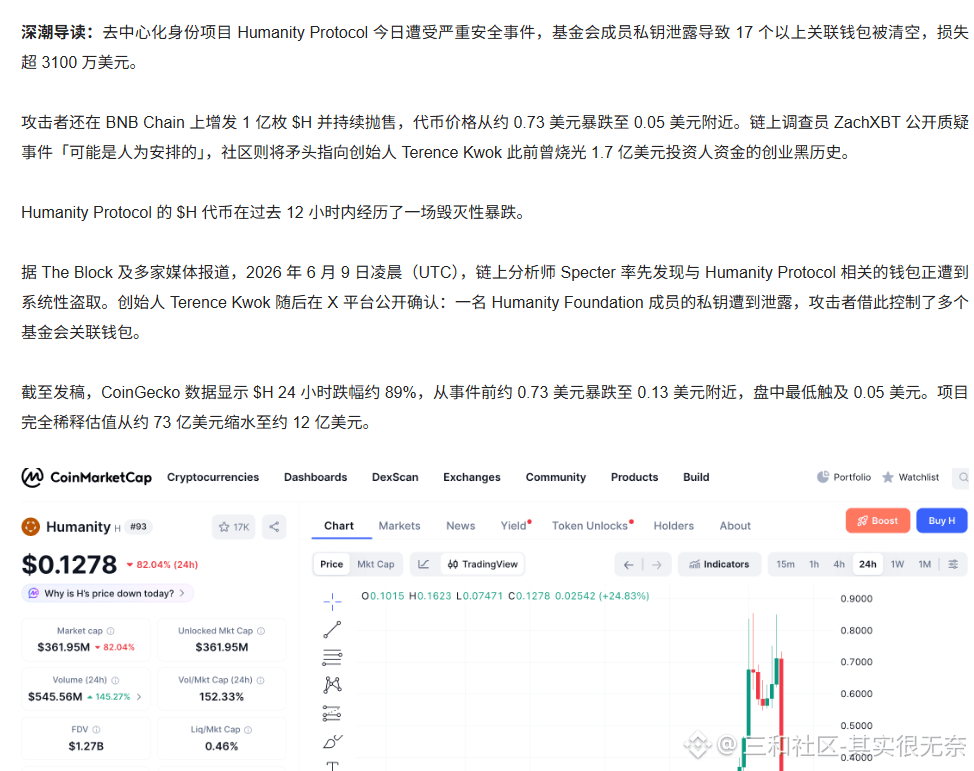Set chart interval to 24h
Image resolution: width=974 pixels, height=771 pixels.
pyautogui.click(x=868, y=564)
